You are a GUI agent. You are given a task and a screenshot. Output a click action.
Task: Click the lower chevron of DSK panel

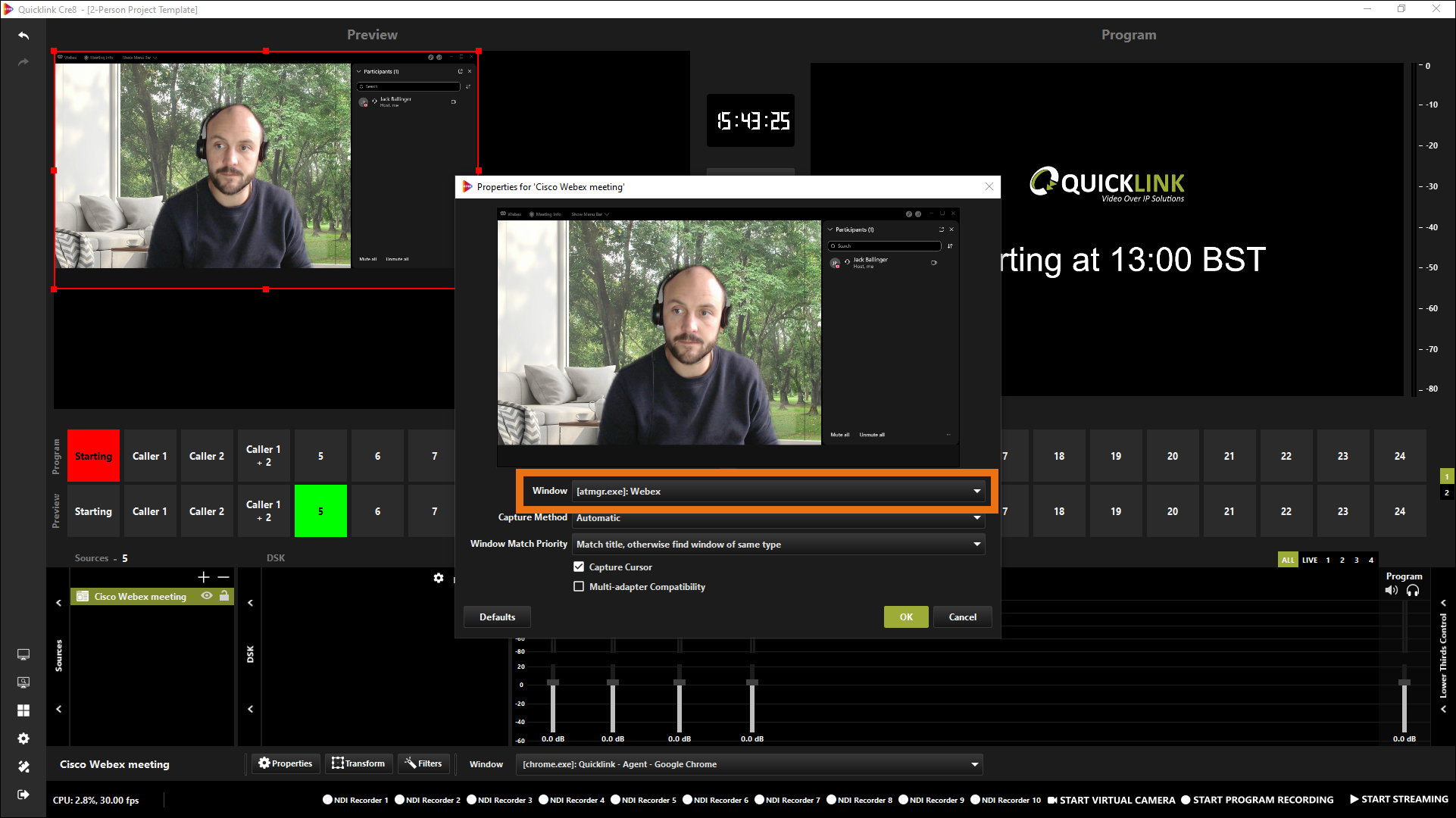pos(250,709)
